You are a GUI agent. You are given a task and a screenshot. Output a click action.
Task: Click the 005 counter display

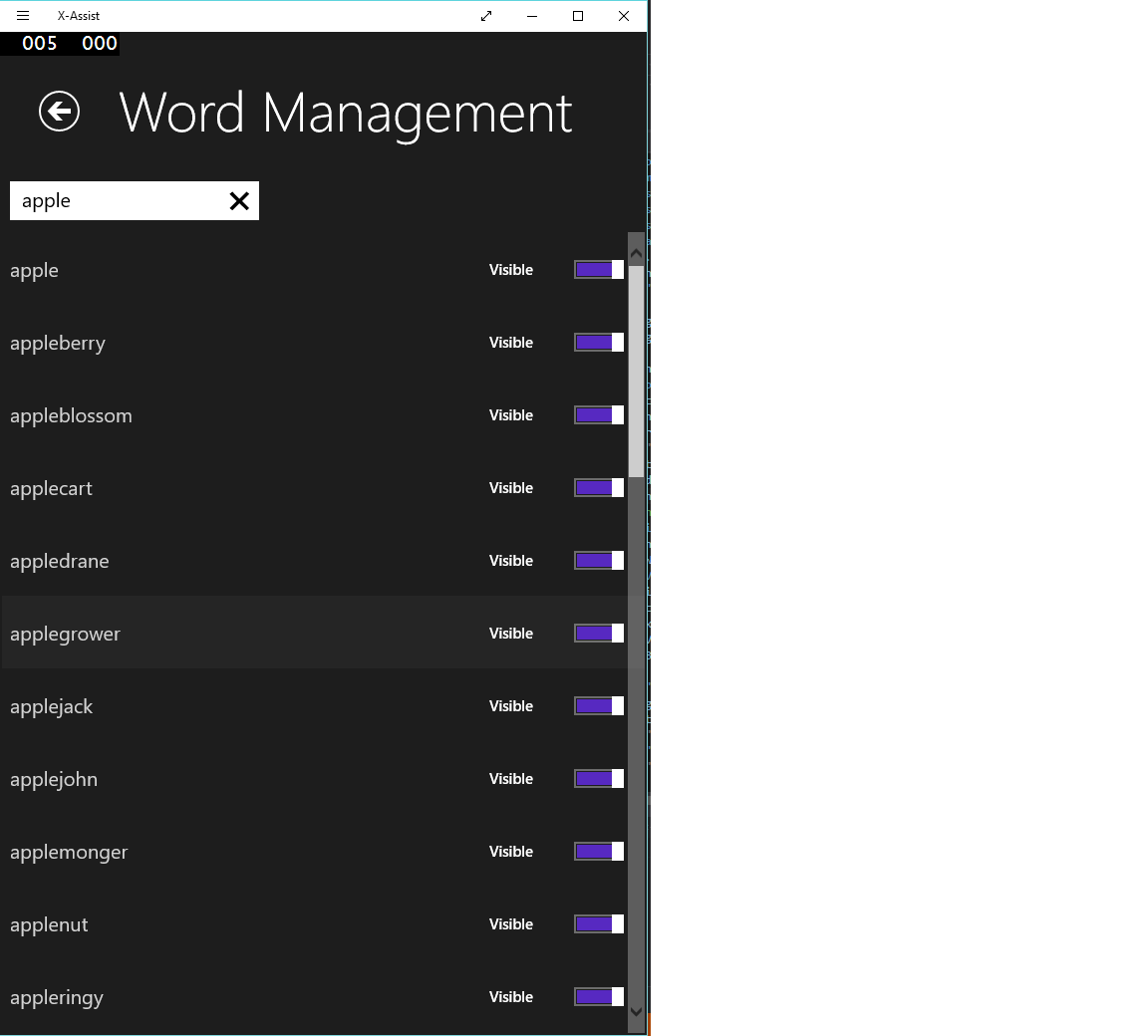click(x=40, y=43)
